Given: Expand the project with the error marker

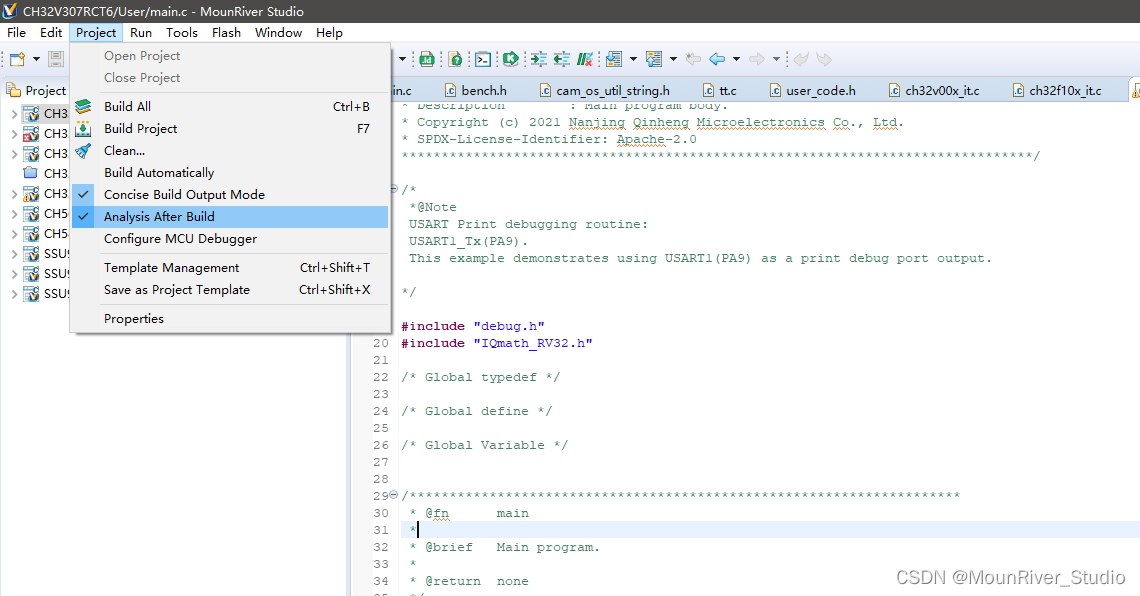Looking at the screenshot, I should point(14,134).
